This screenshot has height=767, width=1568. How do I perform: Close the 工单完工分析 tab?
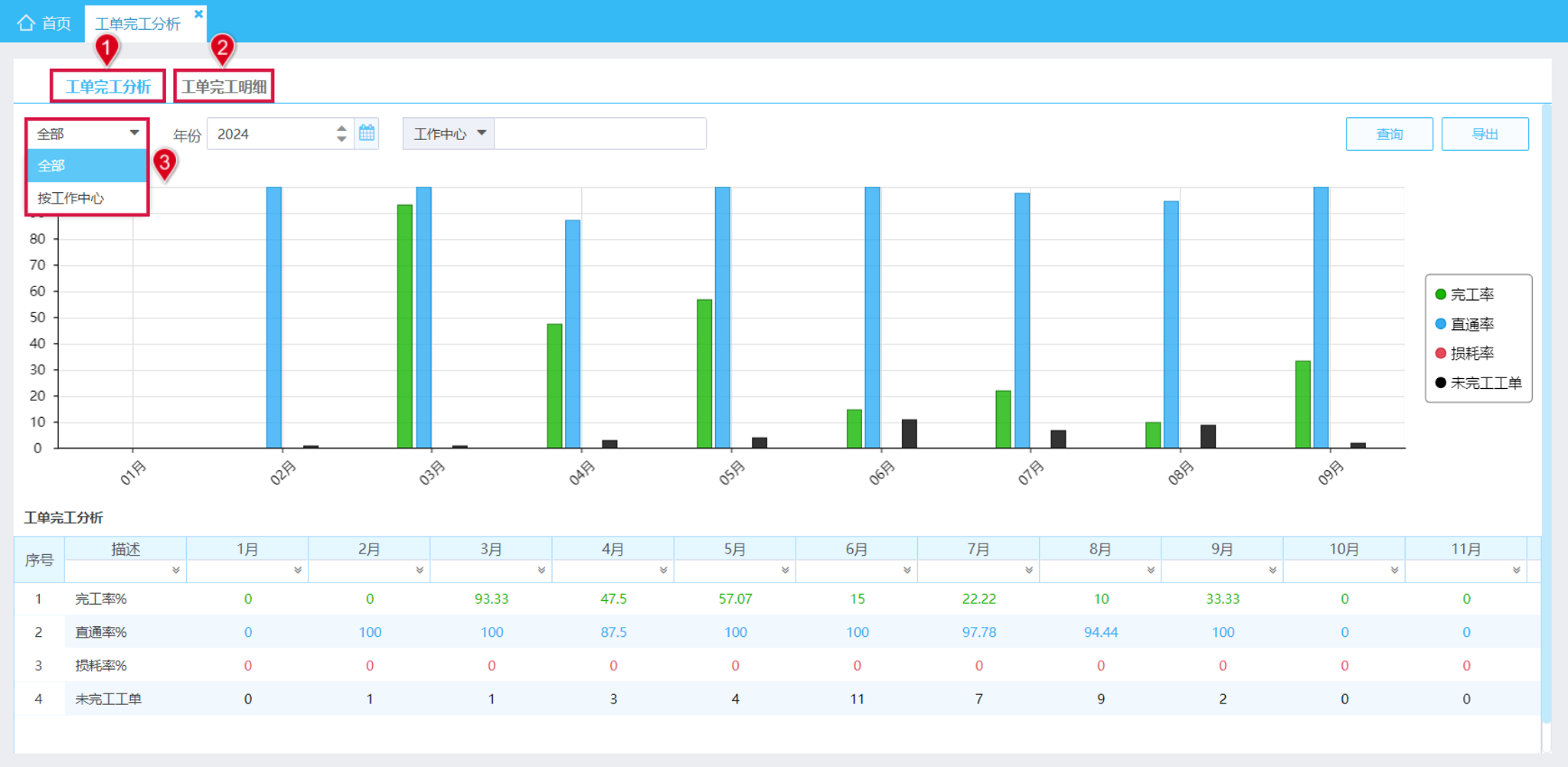198,14
